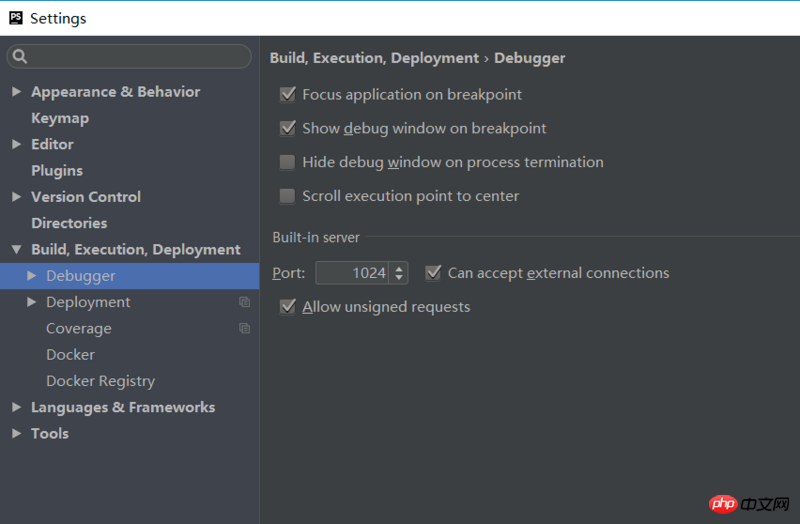
Task: Expand the Appearance & Behavior section
Action: tap(16, 92)
